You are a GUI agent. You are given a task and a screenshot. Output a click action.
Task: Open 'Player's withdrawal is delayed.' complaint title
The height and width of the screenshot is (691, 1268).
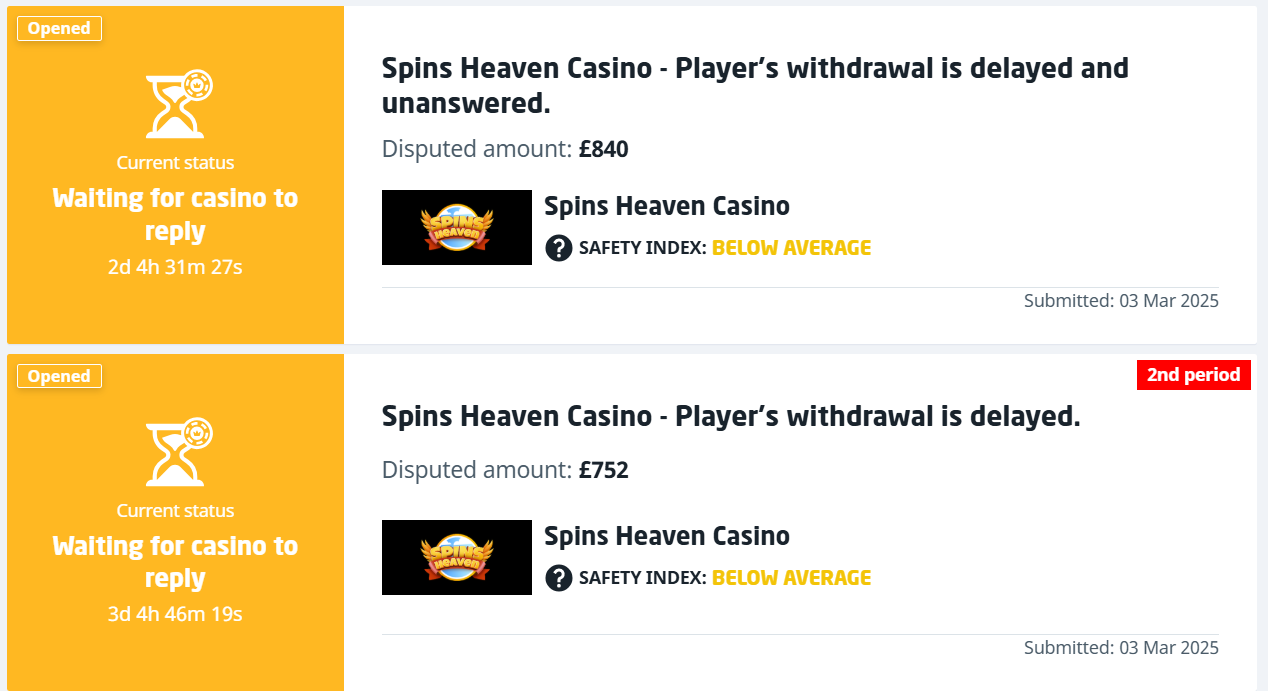tap(731, 416)
